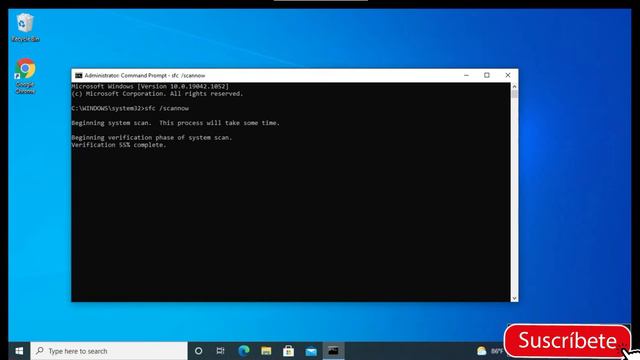Open Task View on the taskbar
Image resolution: width=640 pixels, height=360 pixels.
220,351
